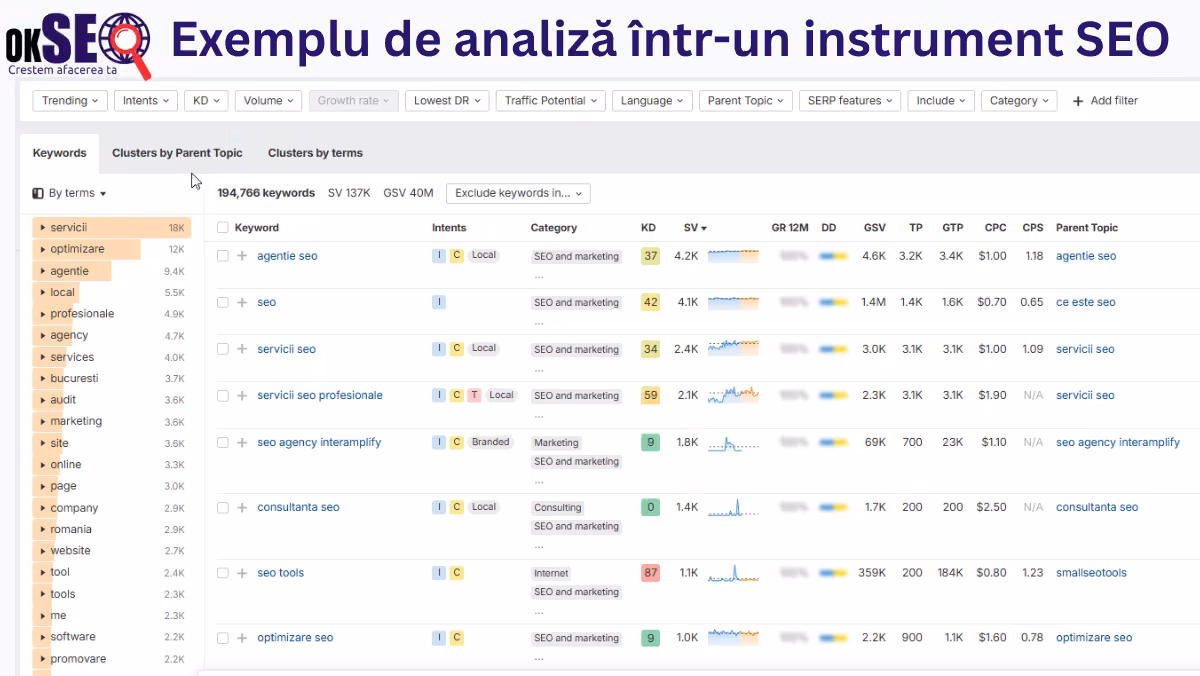Click the Add filter button
This screenshot has height=676, width=1200.
pyautogui.click(x=1105, y=101)
